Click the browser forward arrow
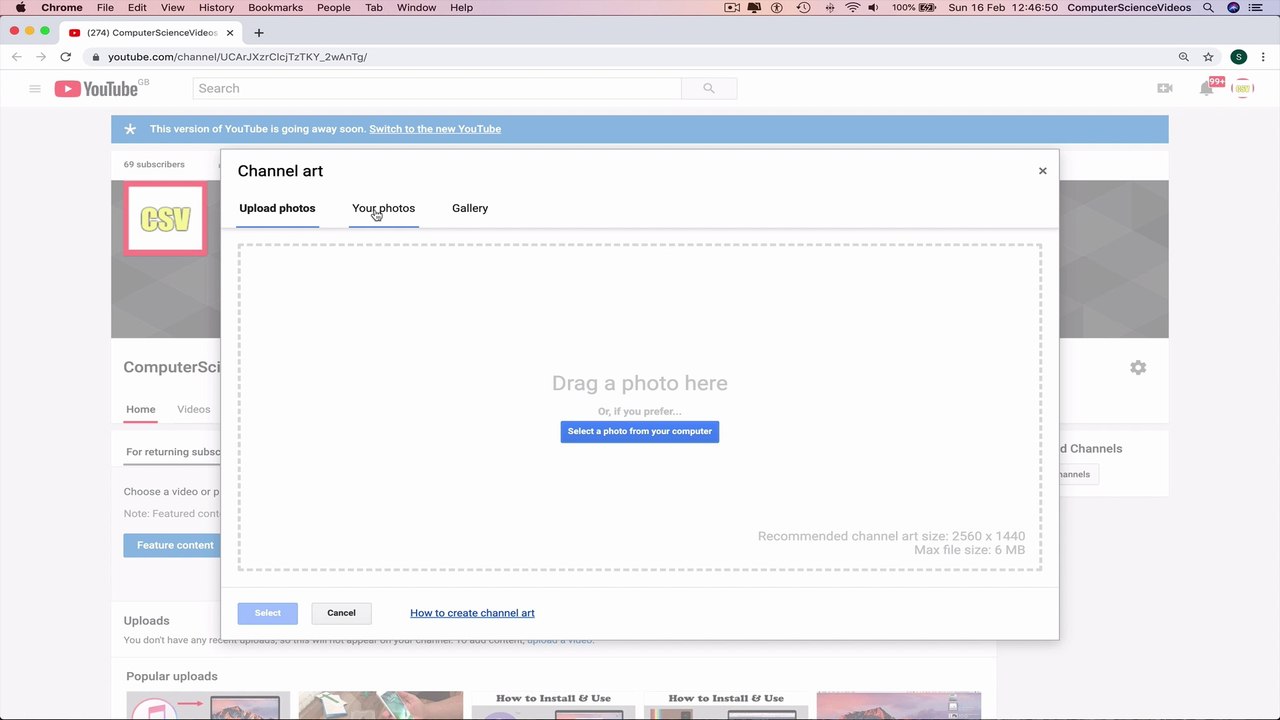 [41, 57]
